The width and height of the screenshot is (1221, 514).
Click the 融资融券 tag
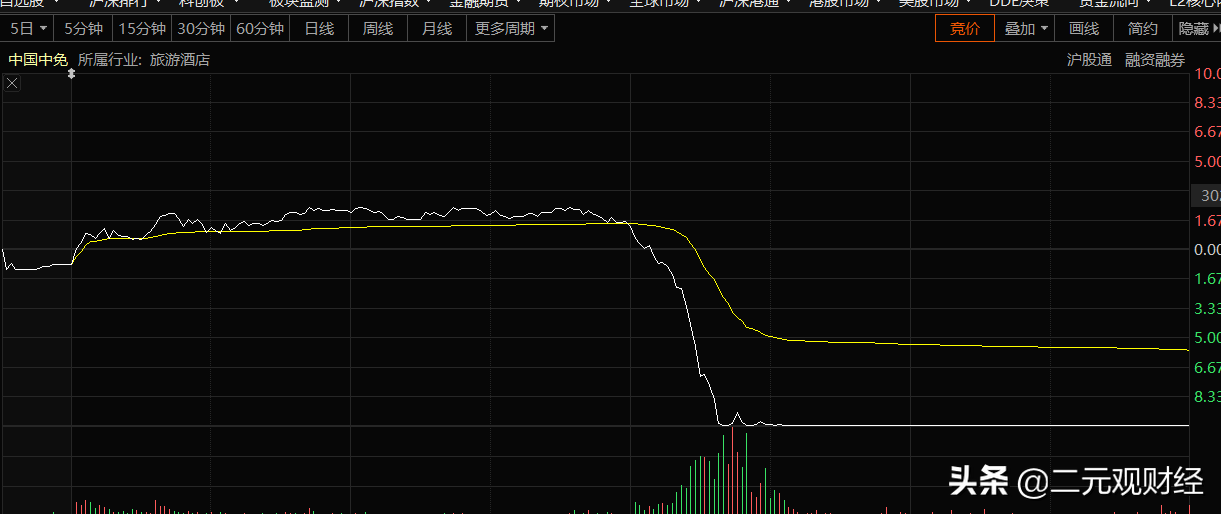[1155, 60]
